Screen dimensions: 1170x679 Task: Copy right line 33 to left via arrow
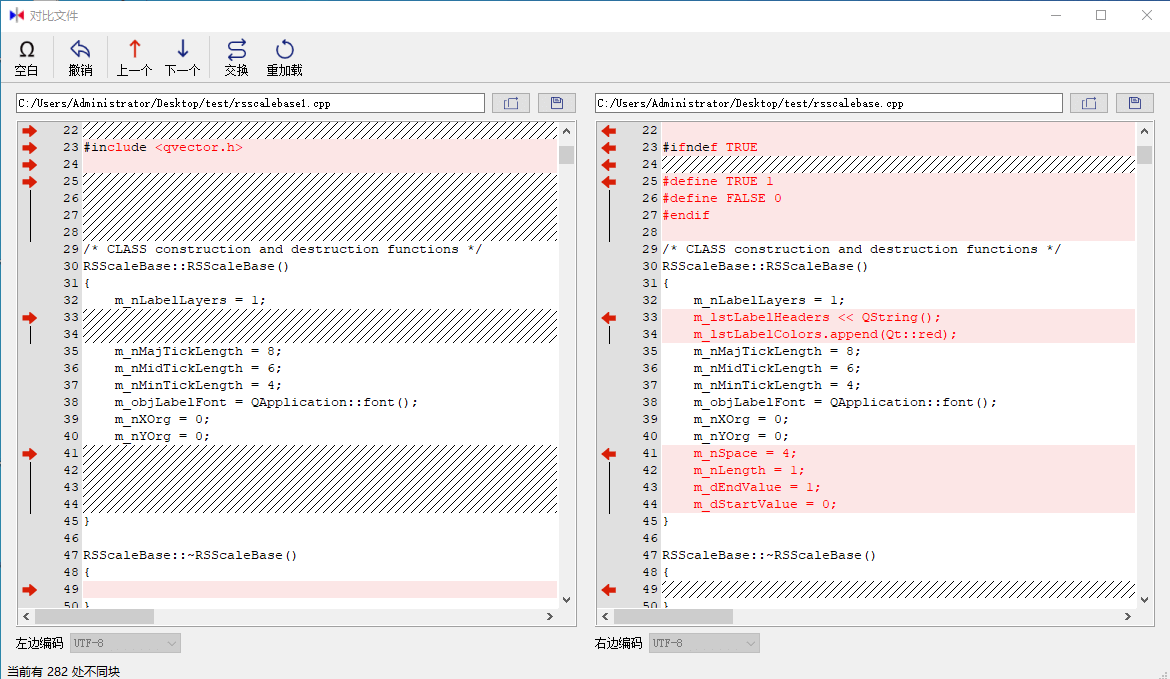click(x=608, y=318)
